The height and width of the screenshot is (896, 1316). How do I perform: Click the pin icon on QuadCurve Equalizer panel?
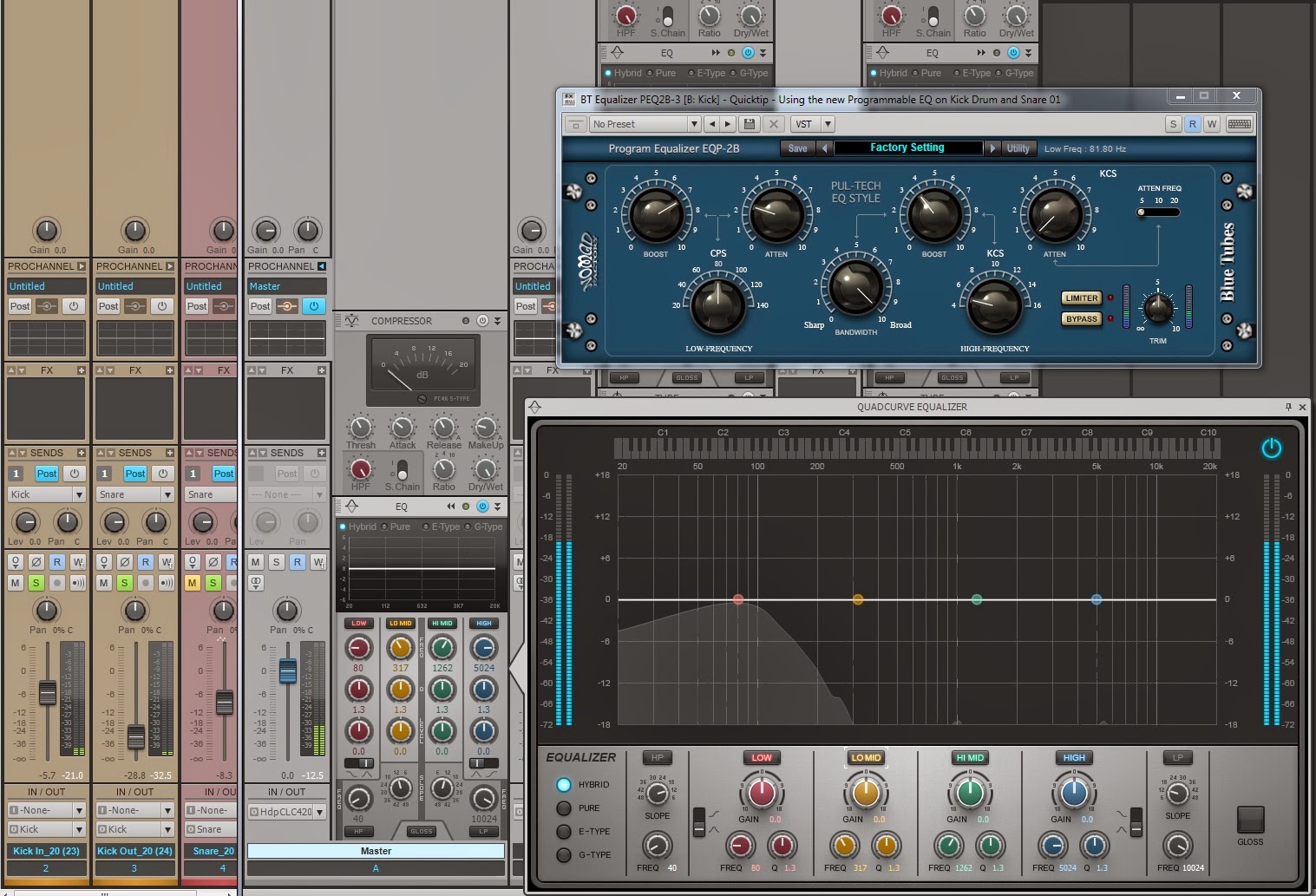click(1288, 406)
